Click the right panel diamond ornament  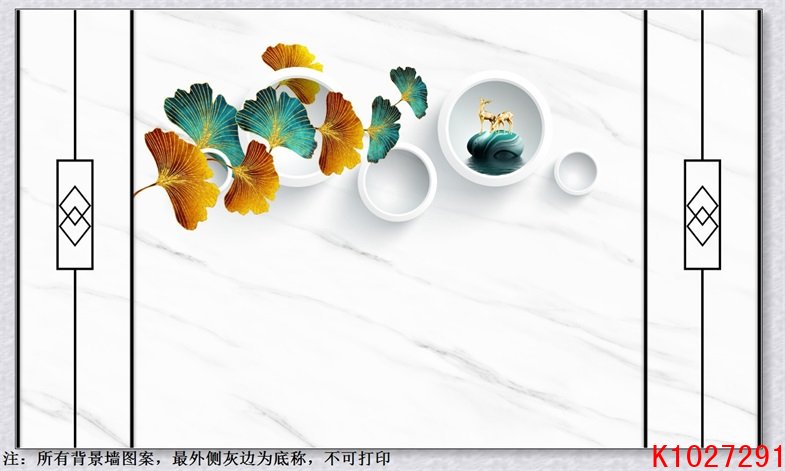702,215
